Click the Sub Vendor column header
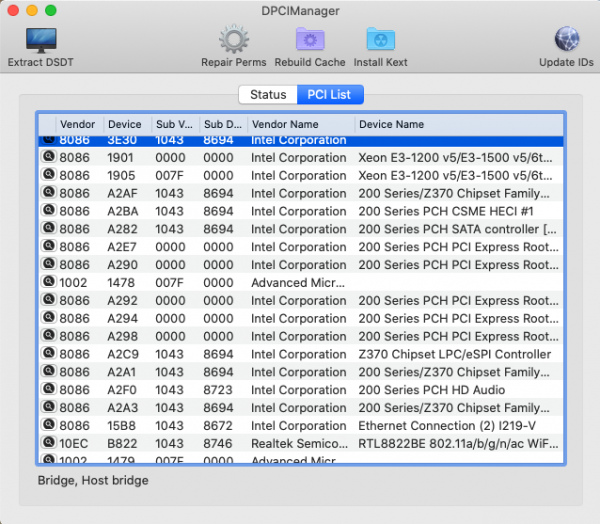Screen dimensions: 600x524 coord(173,125)
